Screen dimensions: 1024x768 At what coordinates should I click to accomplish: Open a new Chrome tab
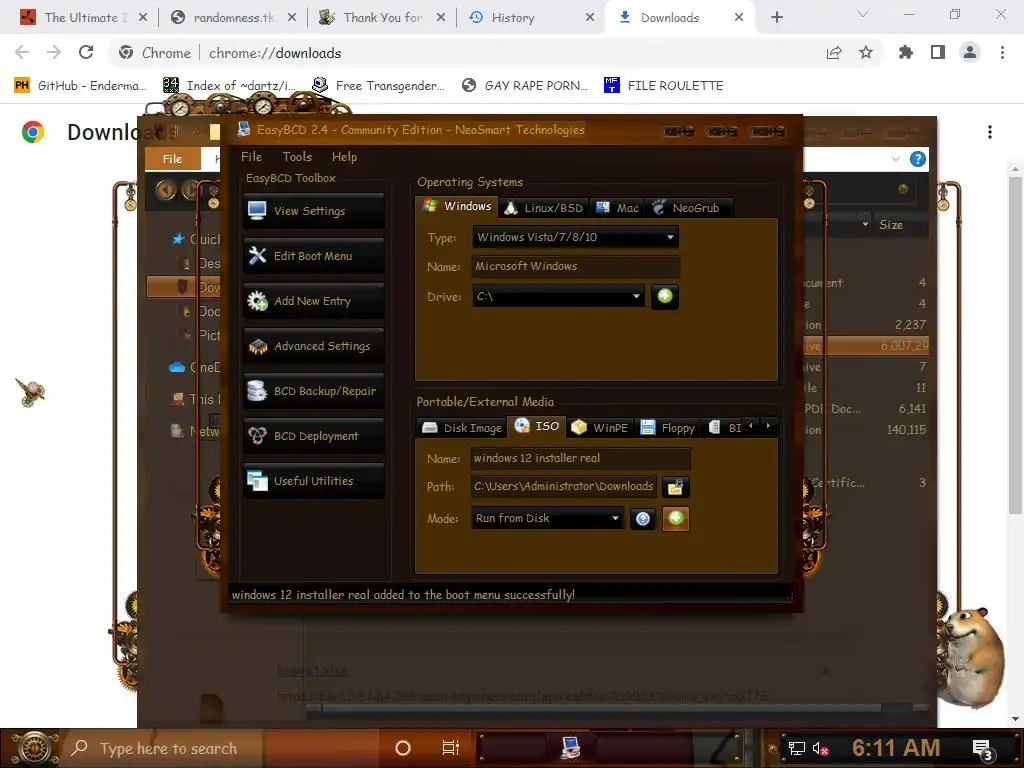coord(776,18)
